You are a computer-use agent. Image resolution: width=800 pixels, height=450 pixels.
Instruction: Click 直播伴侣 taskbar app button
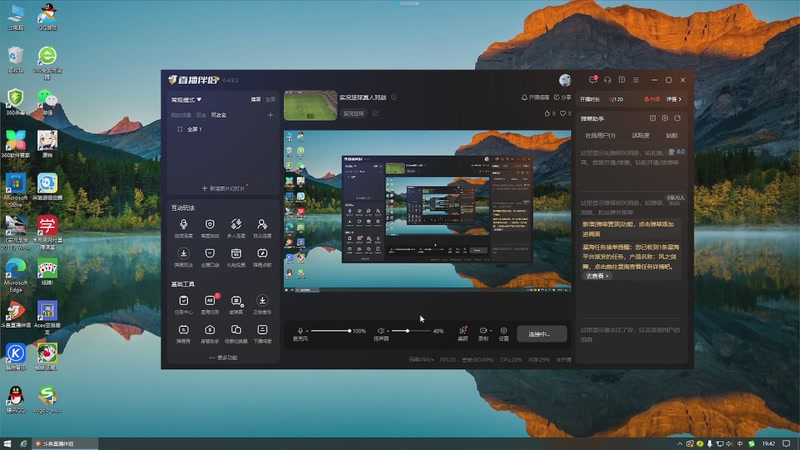pos(64,444)
